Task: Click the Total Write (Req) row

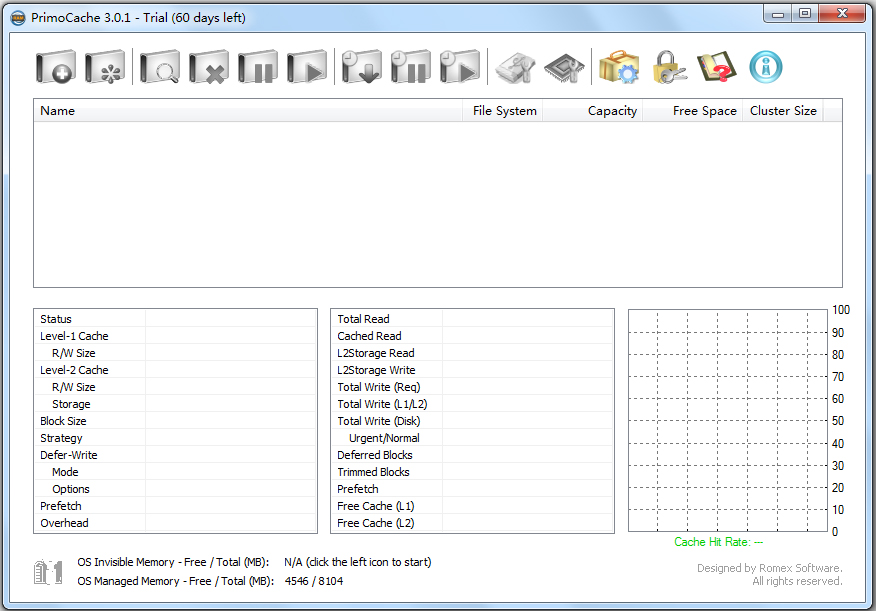Action: tap(473, 387)
